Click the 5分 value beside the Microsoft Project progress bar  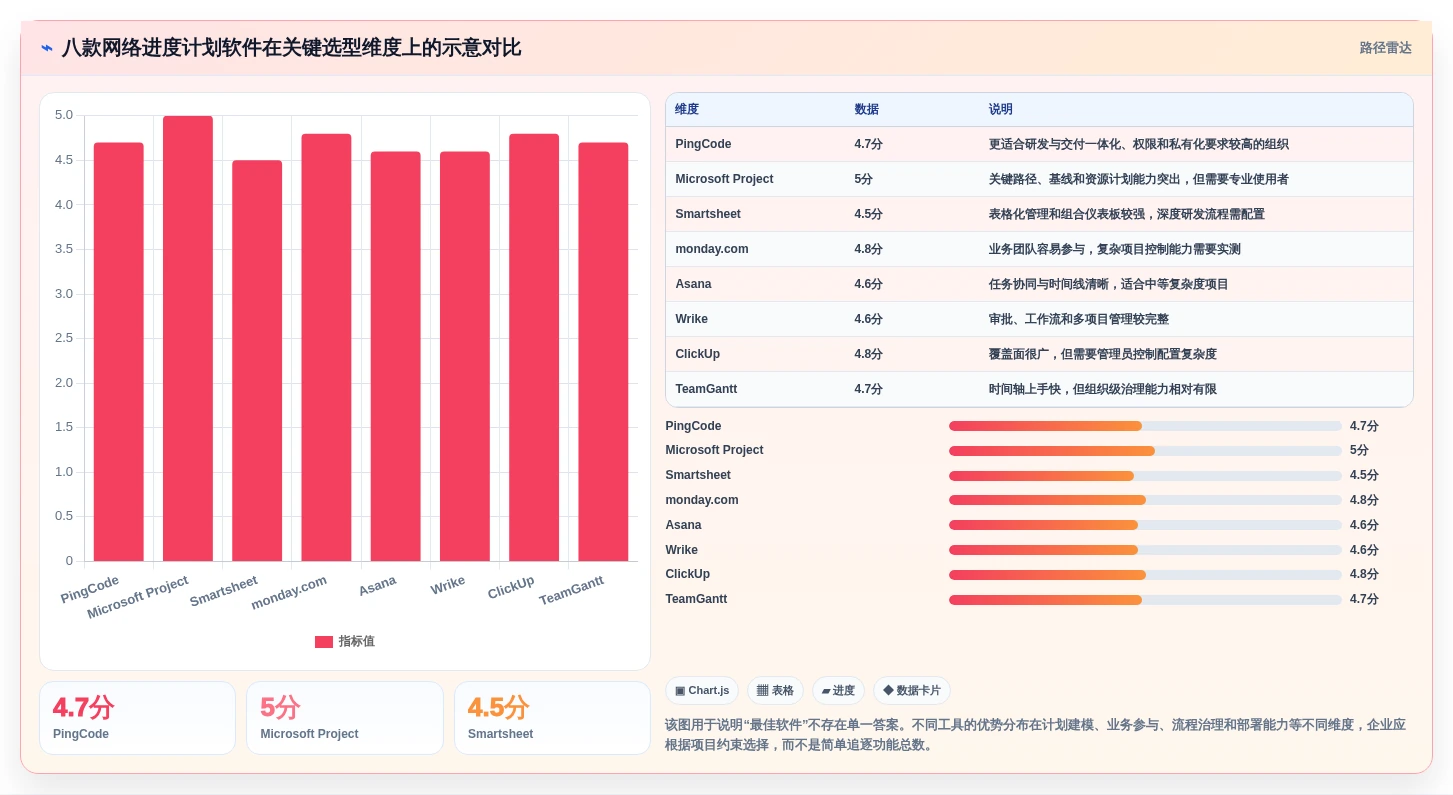point(1359,451)
